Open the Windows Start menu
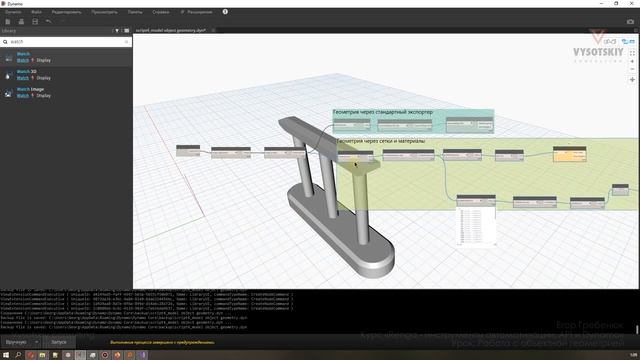 6,355
